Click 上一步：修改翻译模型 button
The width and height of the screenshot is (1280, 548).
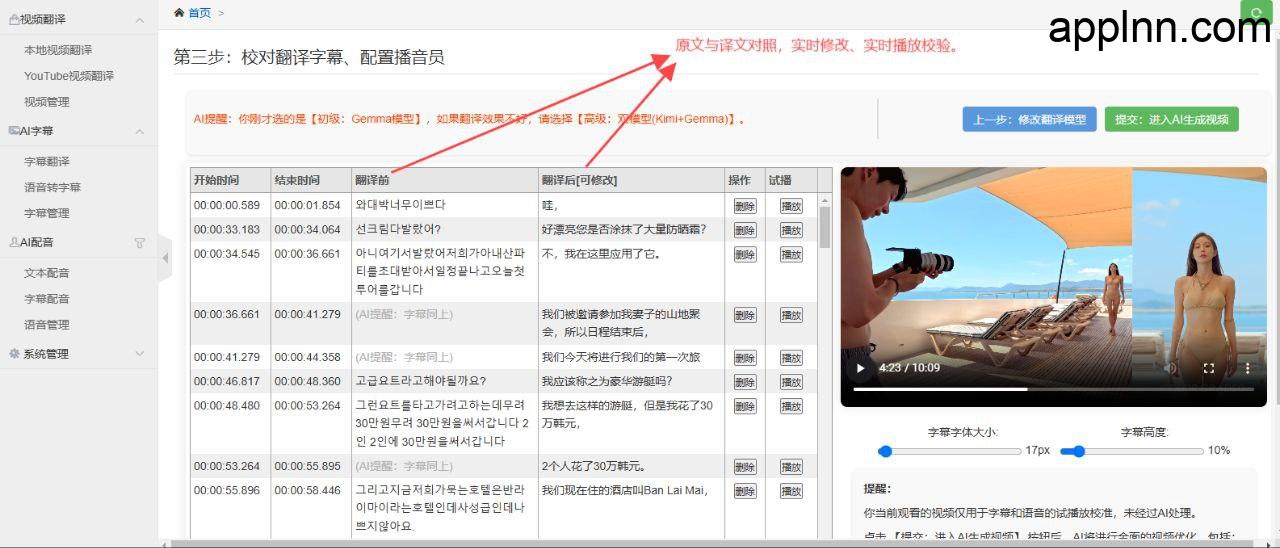[1029, 119]
